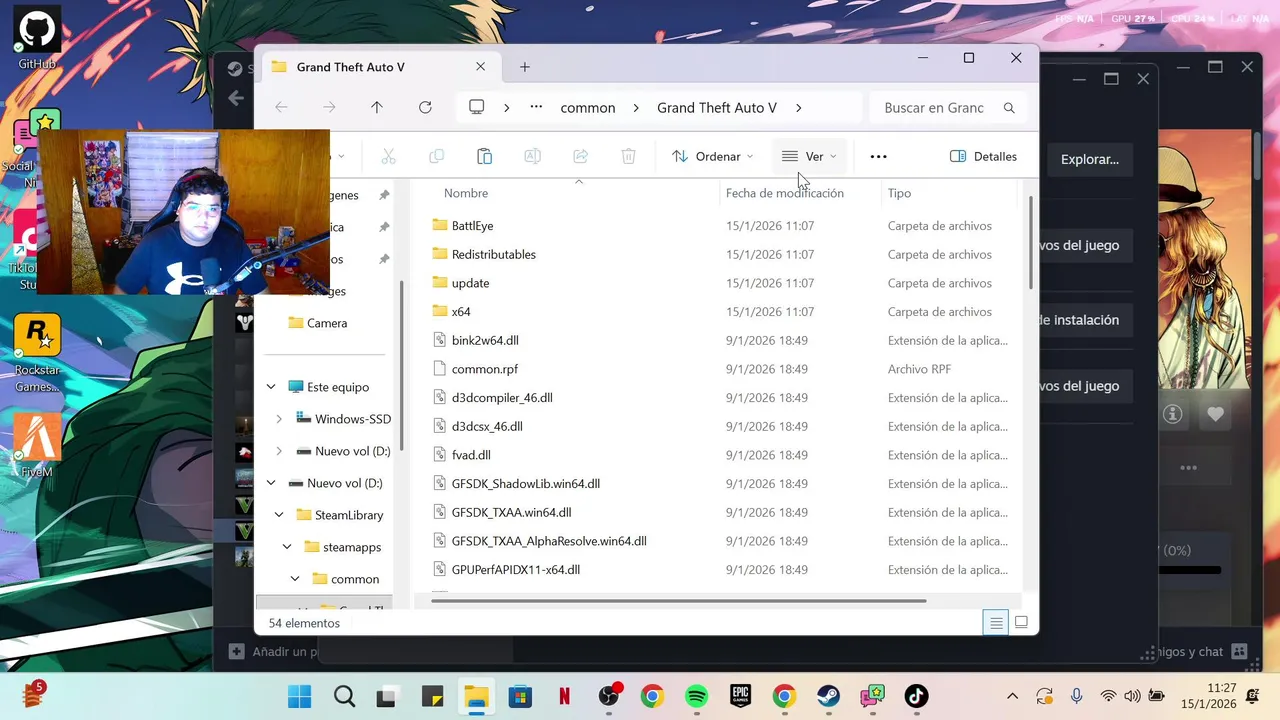Collapse the SteamLibrary tree node
This screenshot has width=1280, height=720.
point(279,515)
